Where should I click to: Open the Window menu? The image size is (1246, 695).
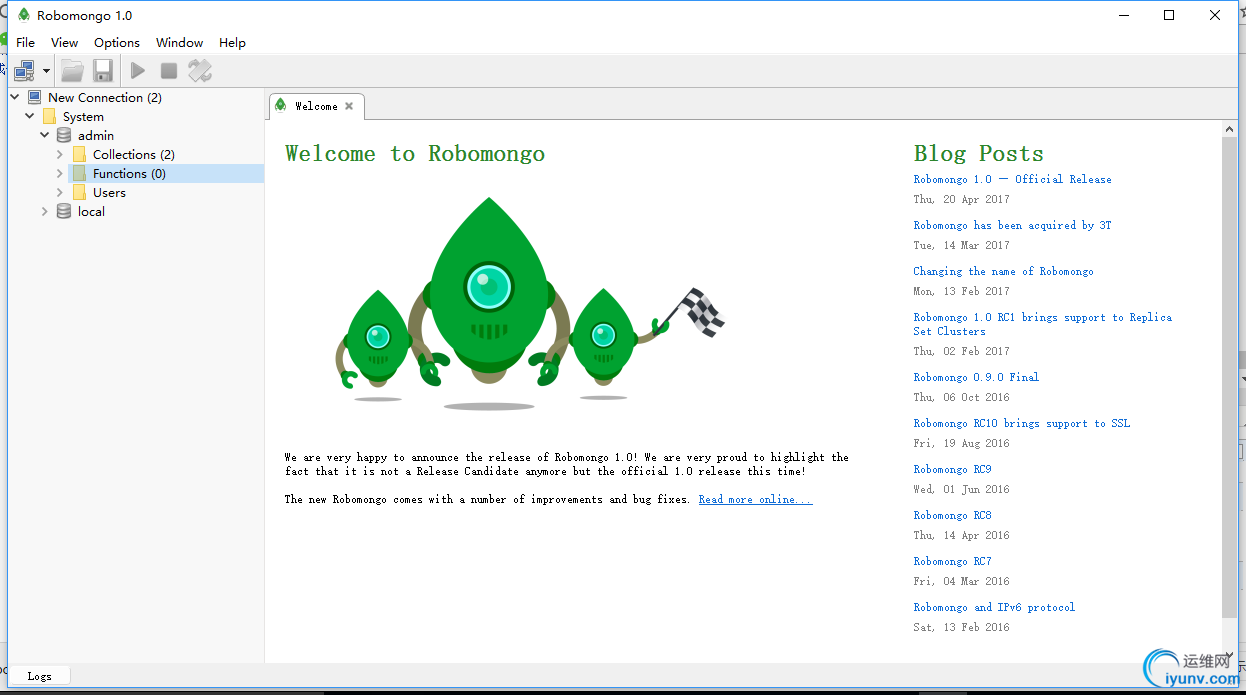point(180,43)
